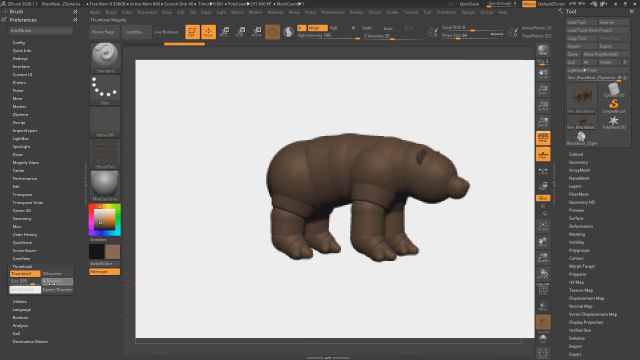This screenshot has width=640, height=360.
Task: Toggle the orange Thumbnail button in Preferences
Action: pyautogui.click(x=25, y=273)
